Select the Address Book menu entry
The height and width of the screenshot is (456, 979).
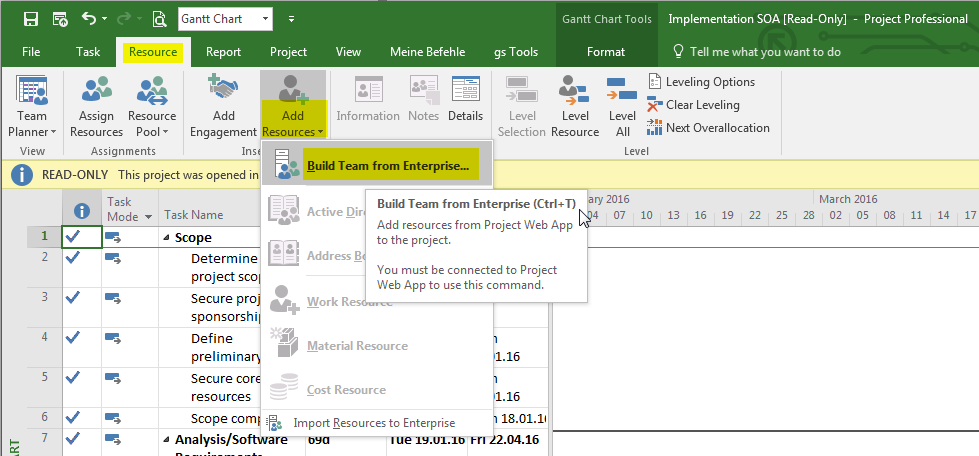(x=314, y=256)
